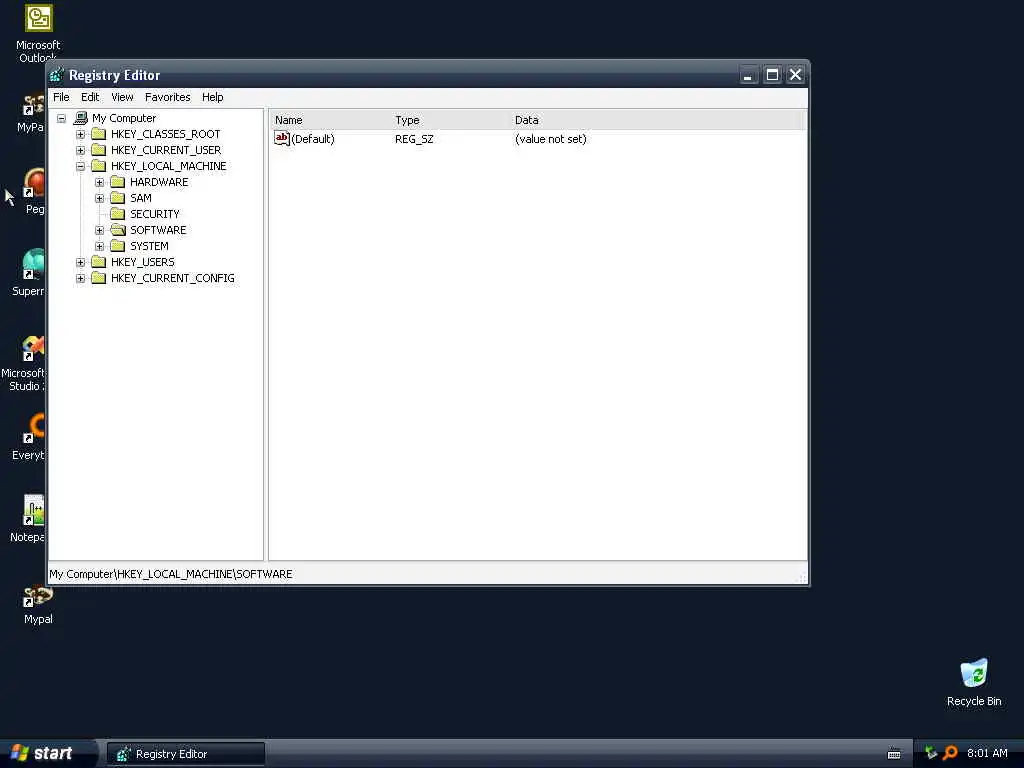
Task: Click the Notepad desktop shortcut icon
Action: [x=34, y=510]
